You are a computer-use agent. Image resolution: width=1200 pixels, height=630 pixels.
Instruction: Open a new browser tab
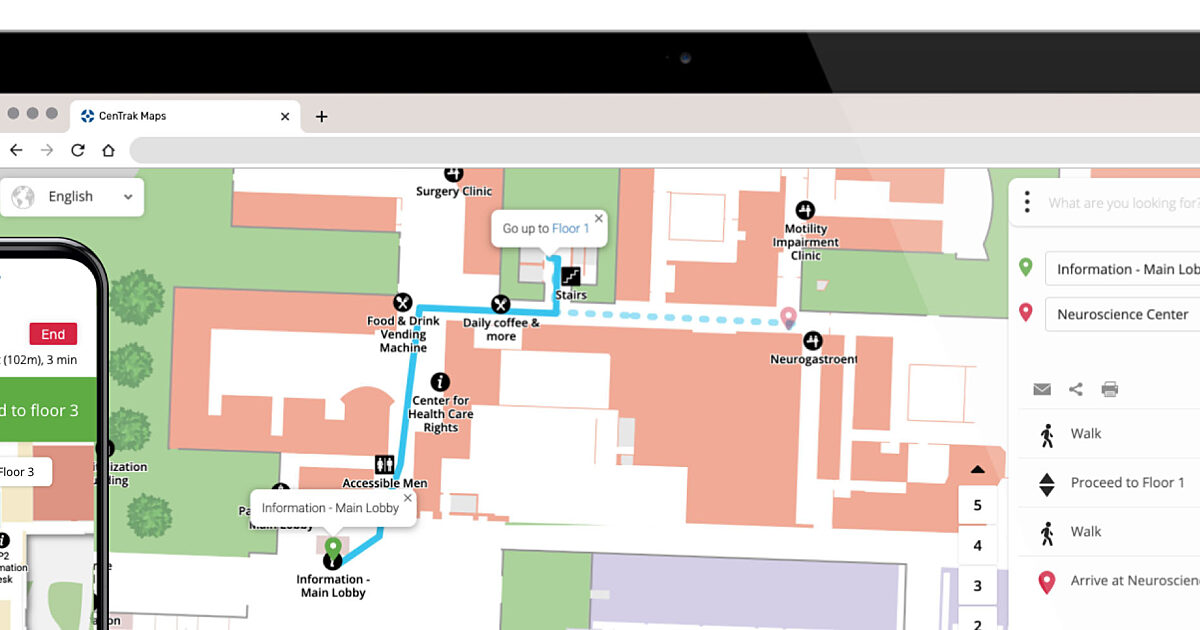pos(321,116)
